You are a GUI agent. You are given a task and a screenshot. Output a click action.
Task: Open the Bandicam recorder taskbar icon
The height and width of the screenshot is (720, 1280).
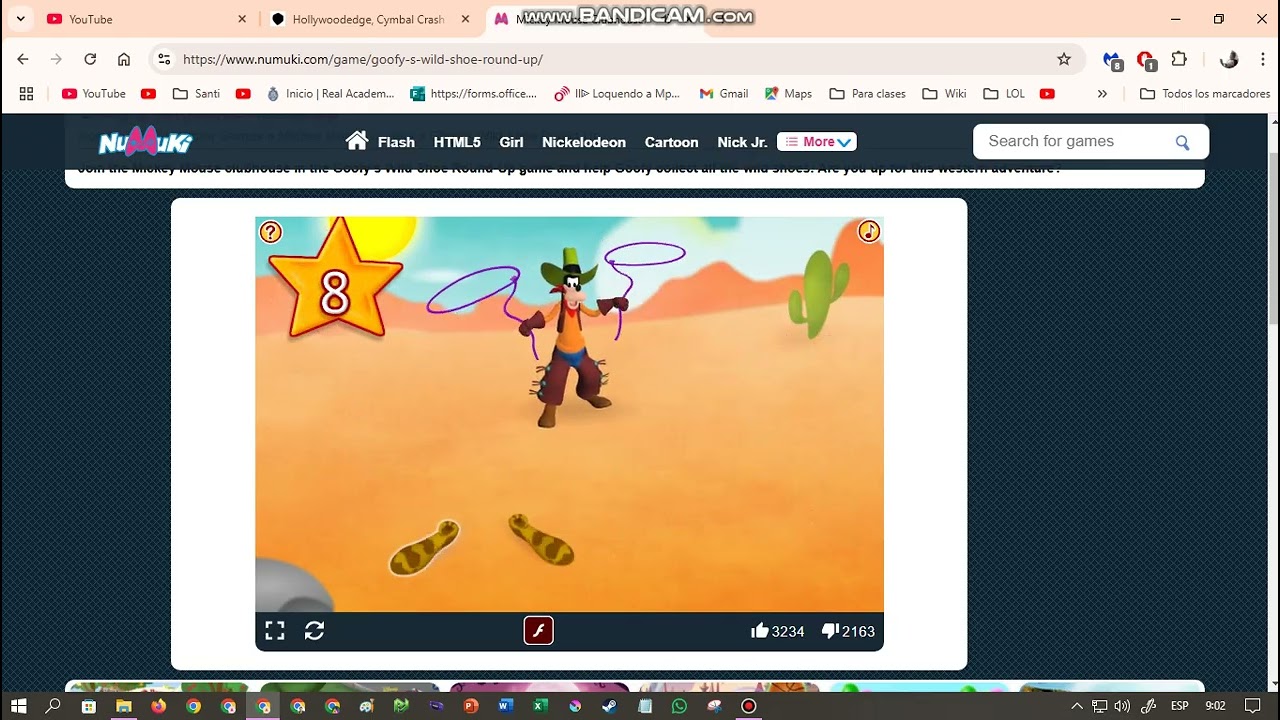point(748,706)
